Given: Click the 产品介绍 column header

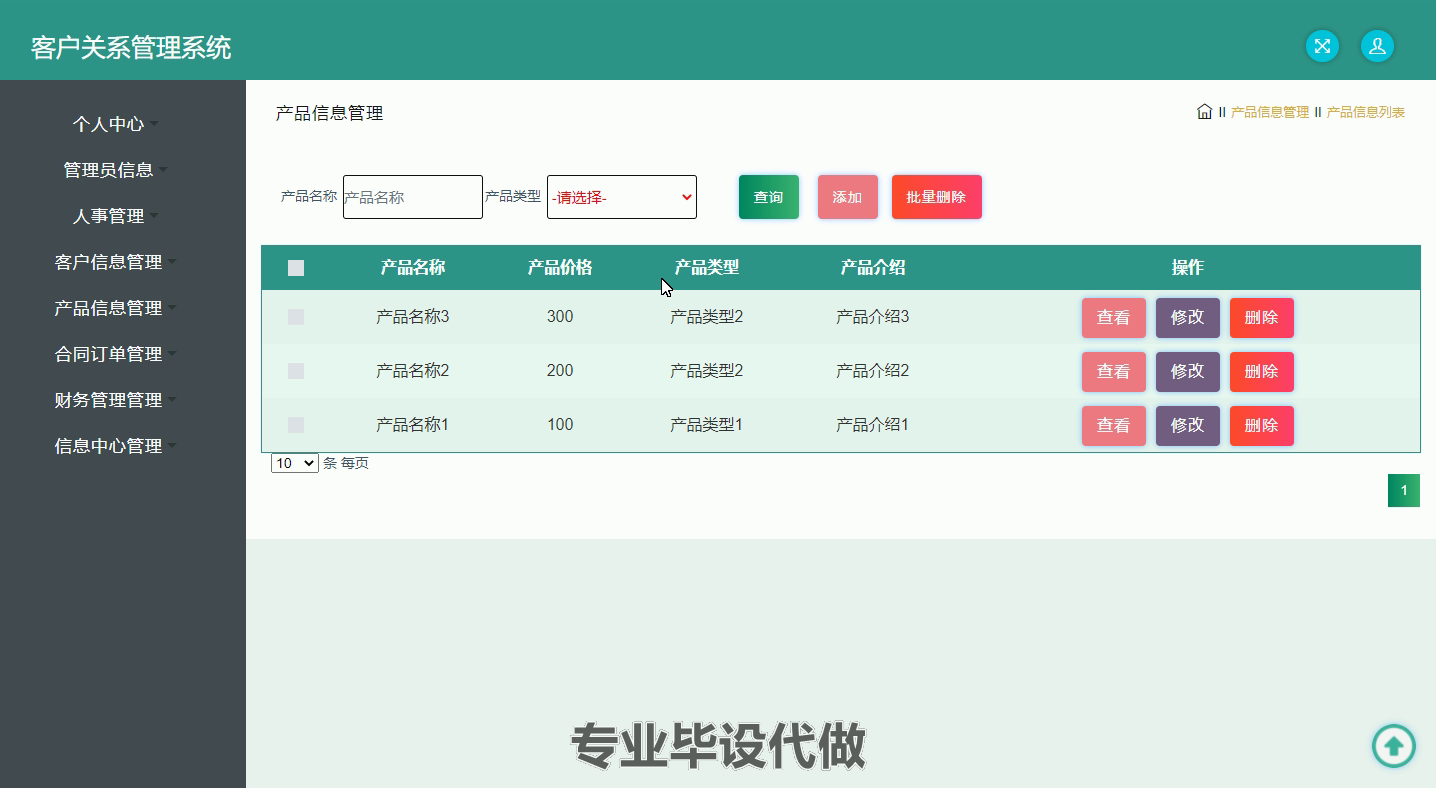Looking at the screenshot, I should tap(873, 268).
